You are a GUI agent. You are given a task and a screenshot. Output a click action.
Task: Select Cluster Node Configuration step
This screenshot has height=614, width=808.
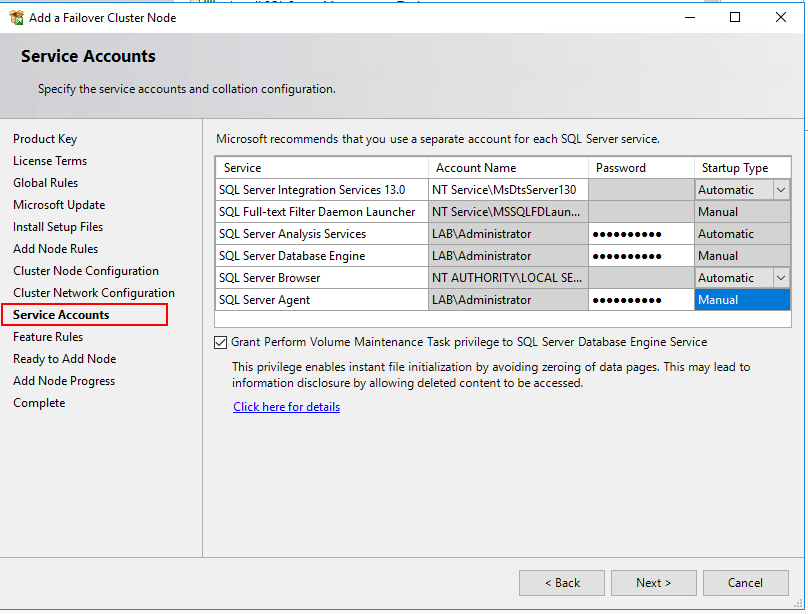(x=86, y=271)
